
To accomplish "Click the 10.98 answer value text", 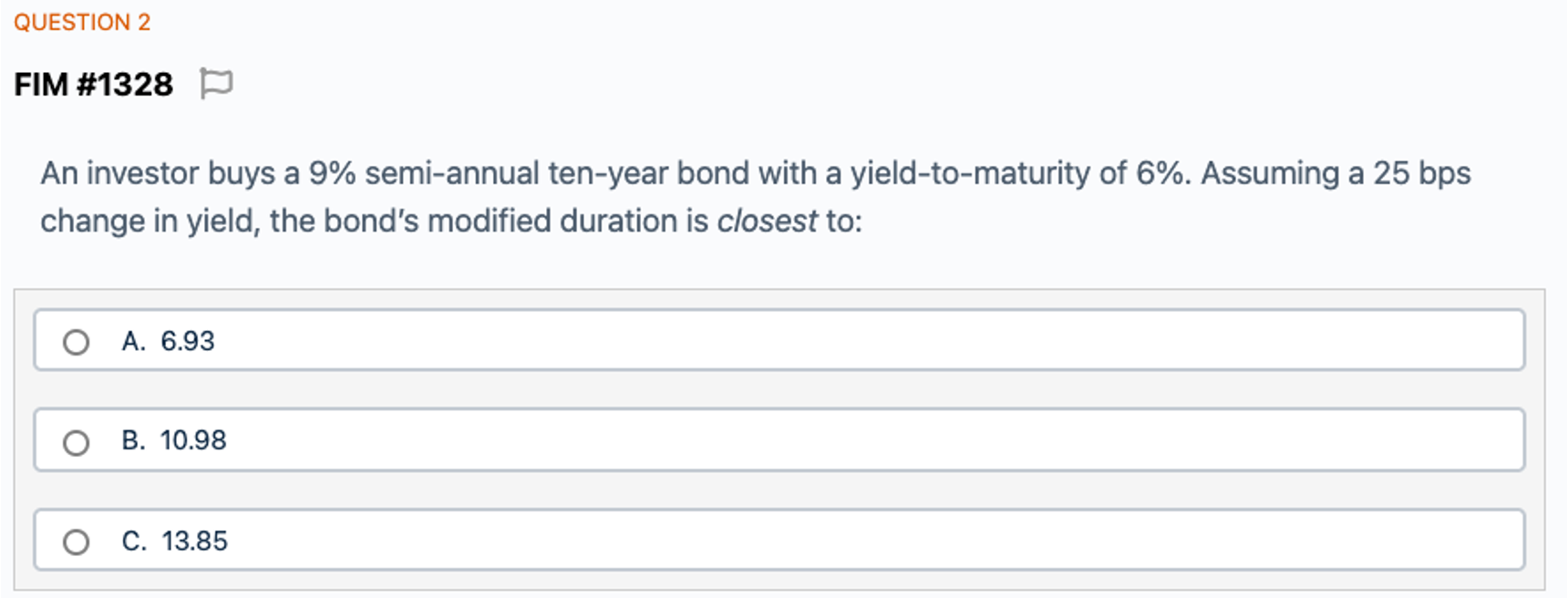I will point(193,440).
